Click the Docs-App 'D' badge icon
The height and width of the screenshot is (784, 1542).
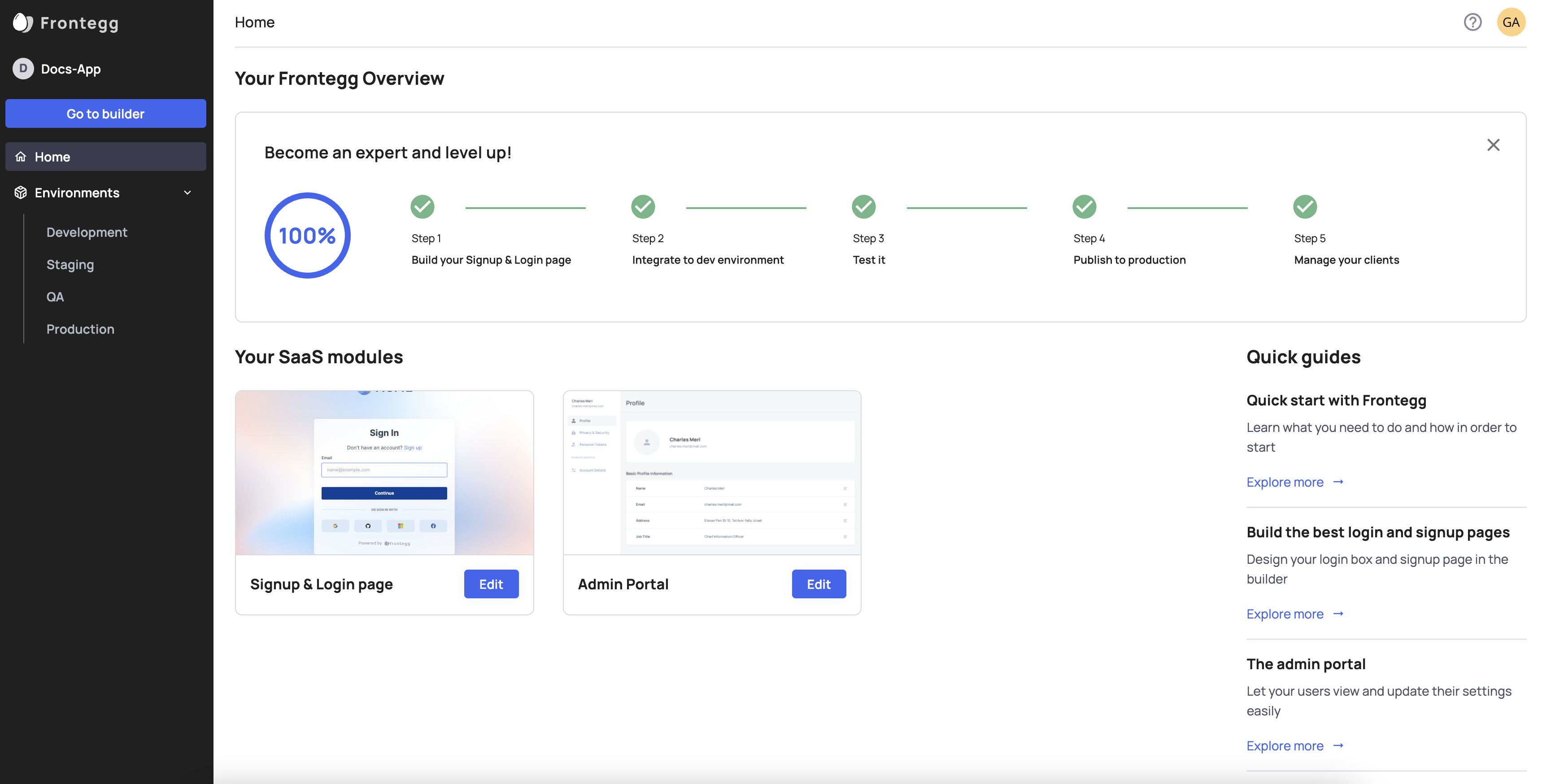[23, 69]
